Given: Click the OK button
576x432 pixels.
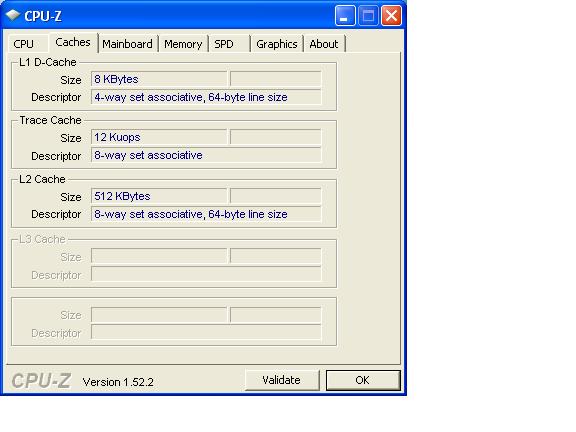Looking at the screenshot, I should [363, 380].
